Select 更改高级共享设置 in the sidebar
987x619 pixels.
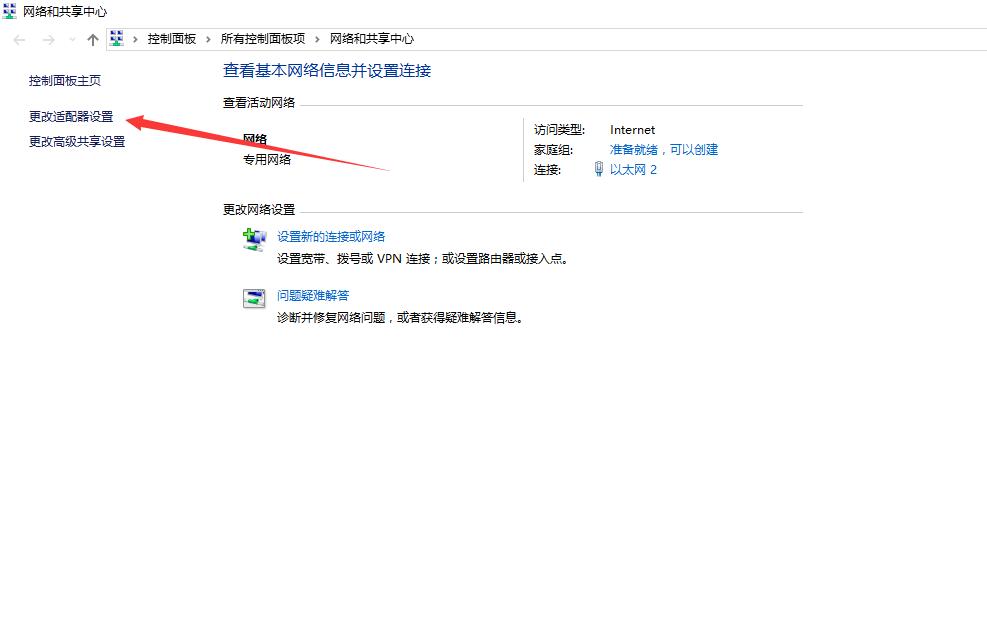click(75, 141)
